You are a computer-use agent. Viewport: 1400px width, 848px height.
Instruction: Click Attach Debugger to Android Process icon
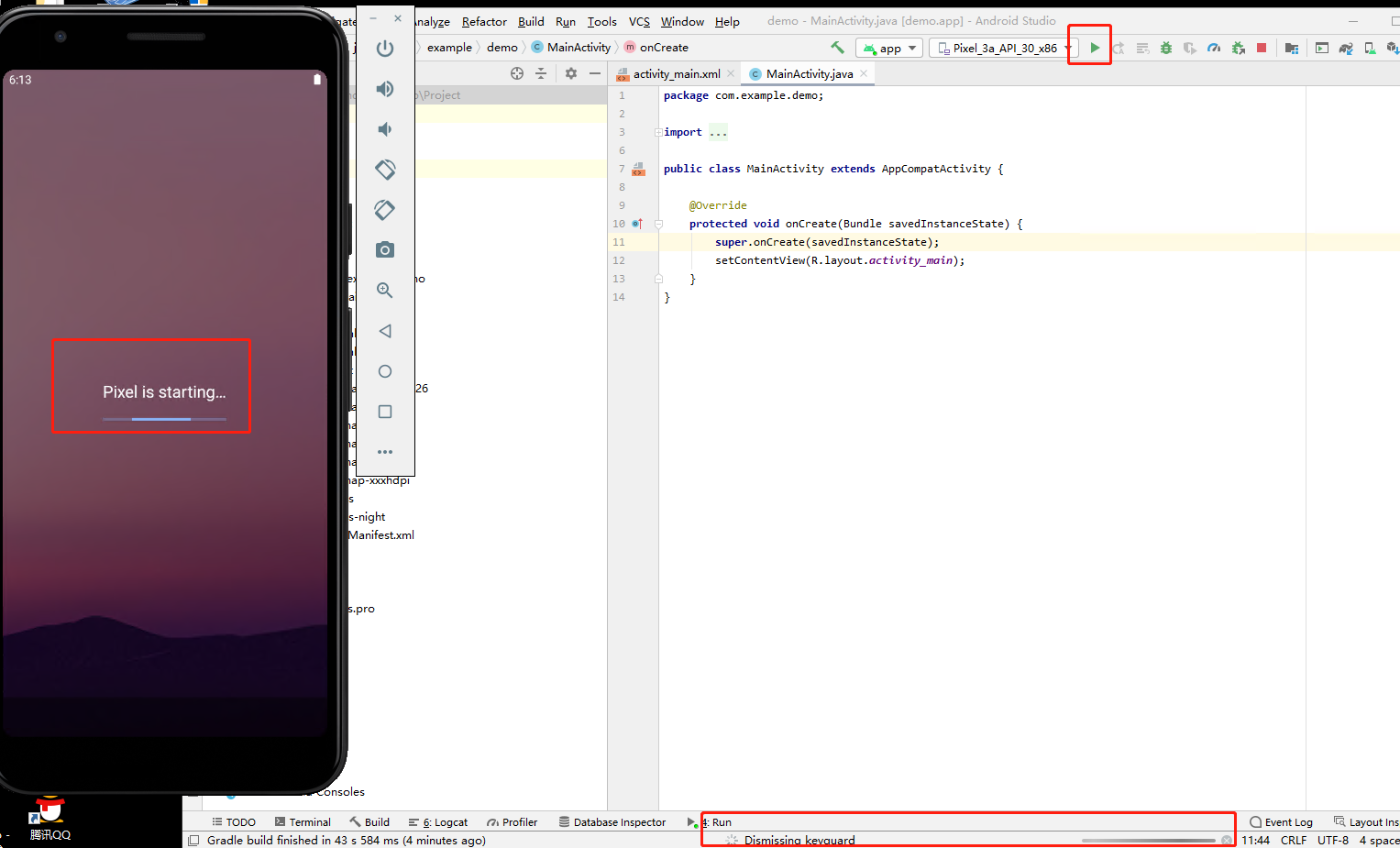1238,48
